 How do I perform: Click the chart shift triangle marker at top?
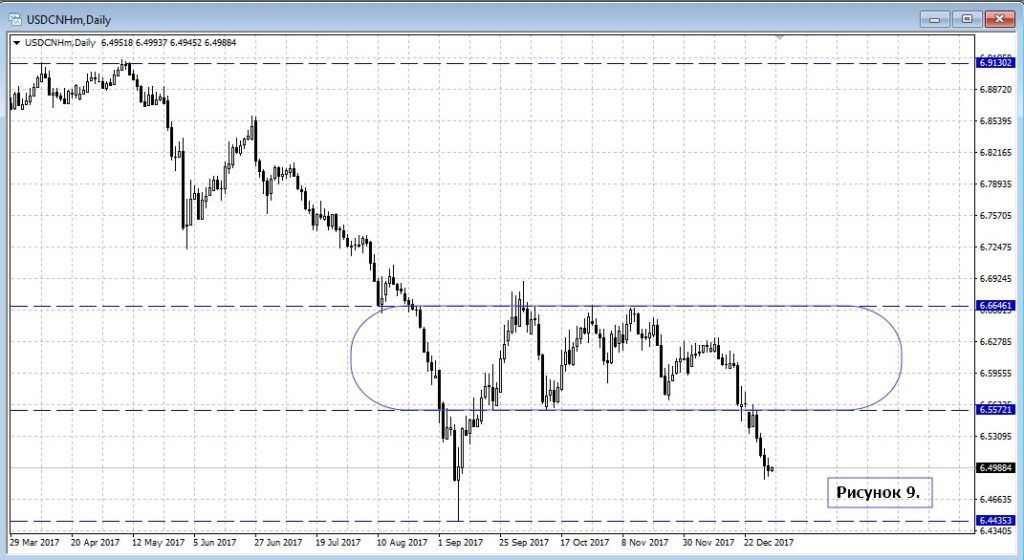(x=780, y=37)
